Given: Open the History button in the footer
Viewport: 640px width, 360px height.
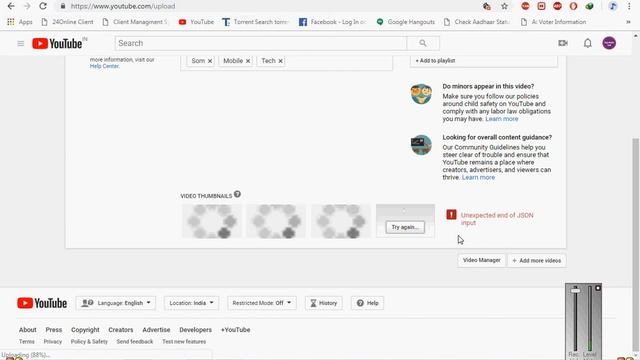Looking at the screenshot, I should coord(324,303).
